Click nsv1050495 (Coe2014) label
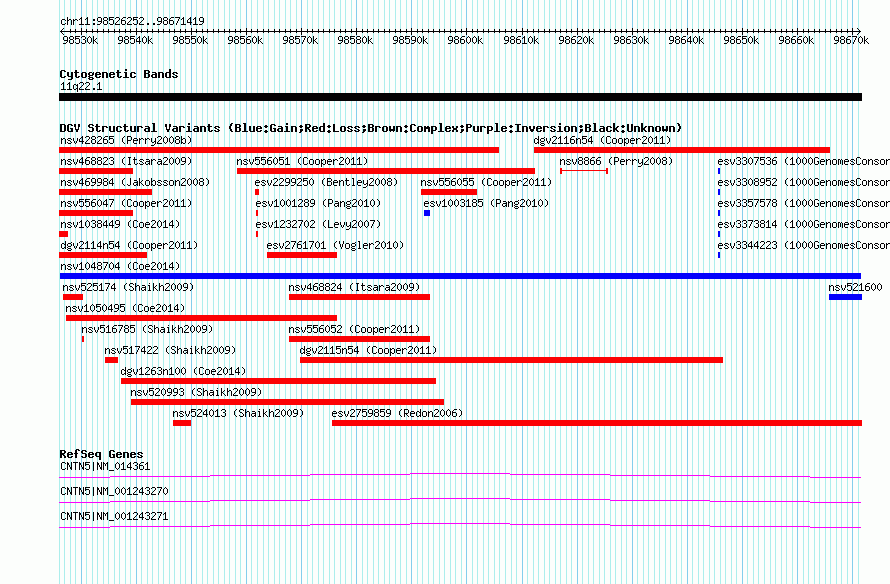 125,308
